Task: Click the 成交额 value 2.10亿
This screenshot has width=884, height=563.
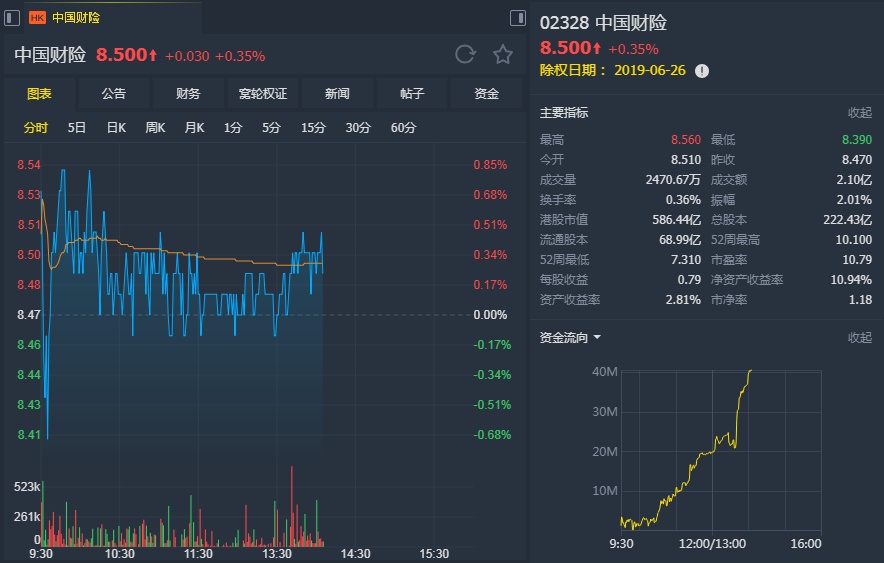Action: click(854, 180)
